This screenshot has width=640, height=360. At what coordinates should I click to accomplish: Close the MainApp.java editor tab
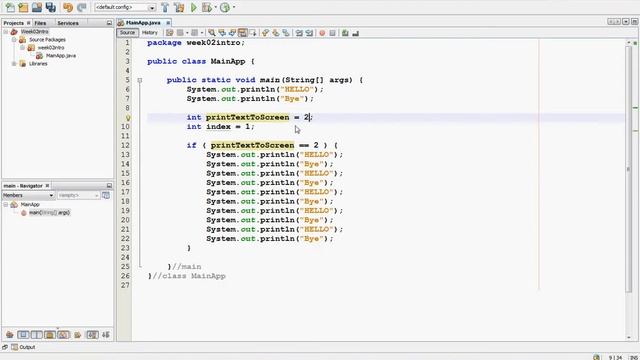(x=168, y=23)
